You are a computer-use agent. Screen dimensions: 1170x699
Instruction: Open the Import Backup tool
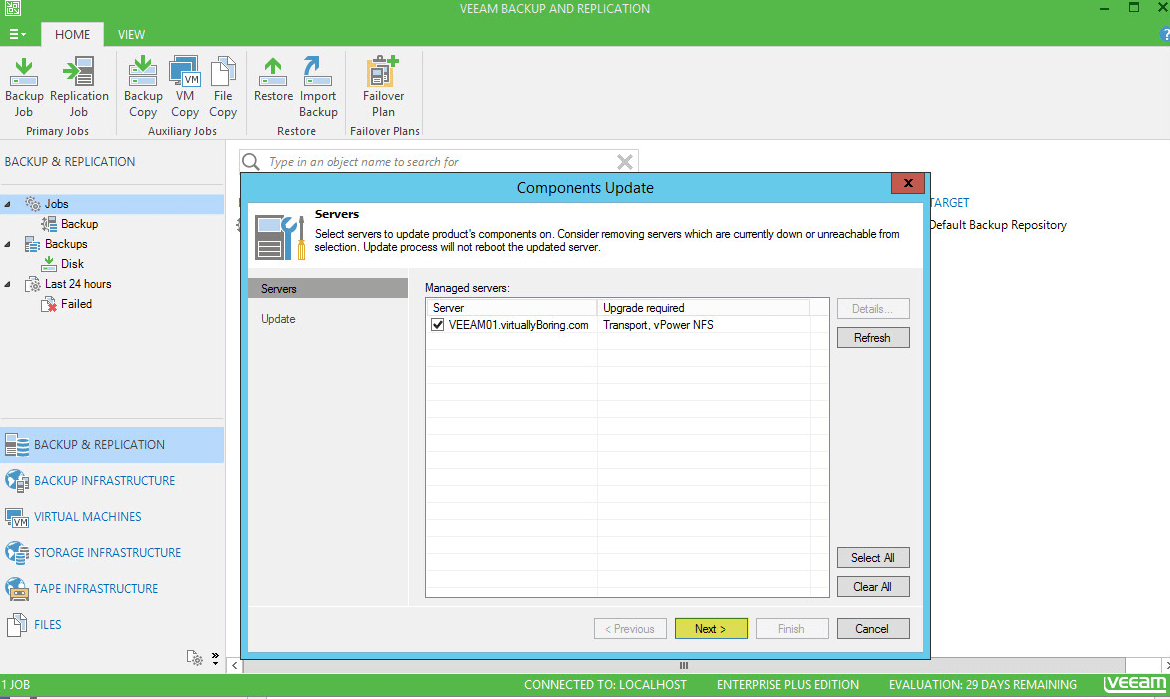pyautogui.click(x=318, y=87)
